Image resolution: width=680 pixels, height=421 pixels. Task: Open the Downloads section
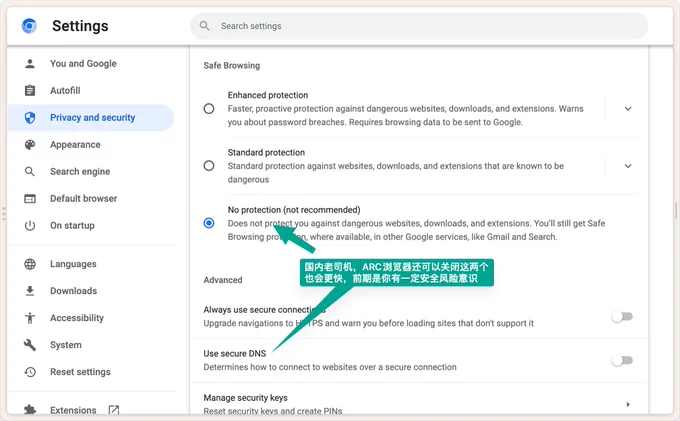point(91,291)
